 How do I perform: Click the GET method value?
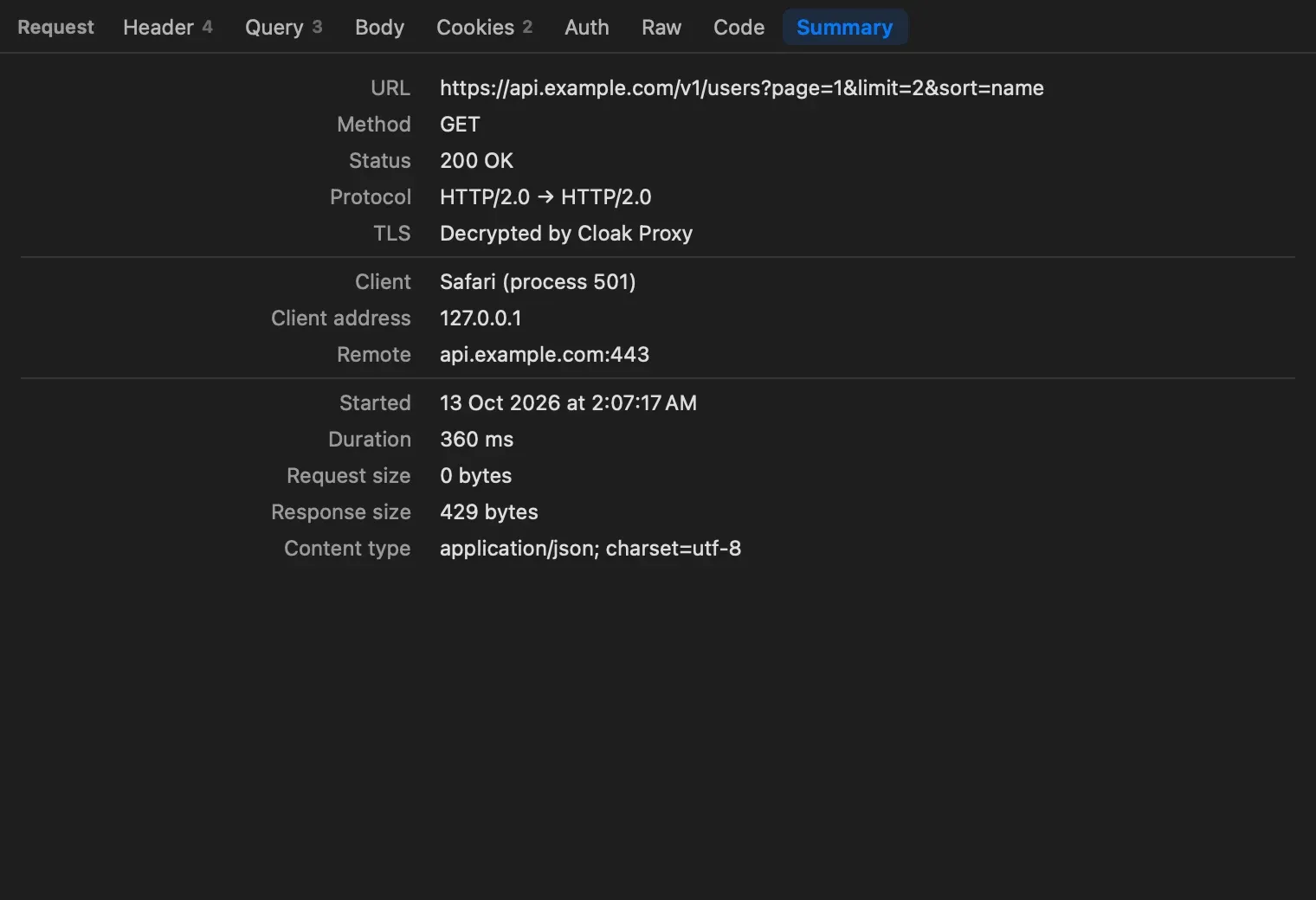(460, 125)
